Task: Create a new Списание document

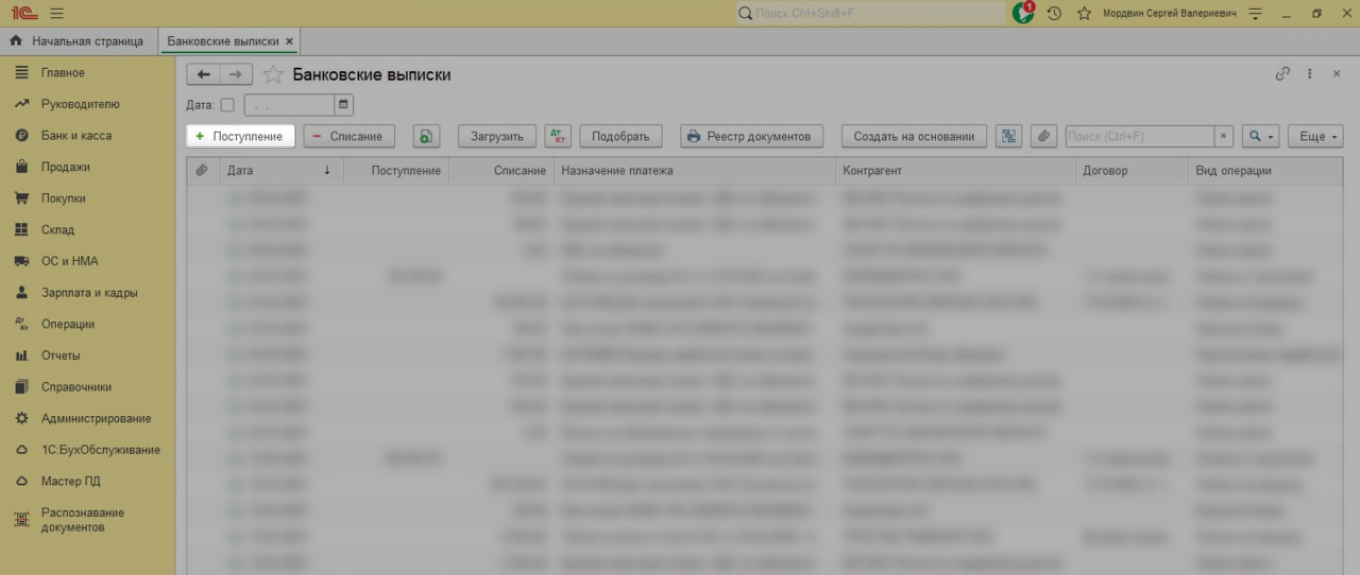Action: pos(349,136)
